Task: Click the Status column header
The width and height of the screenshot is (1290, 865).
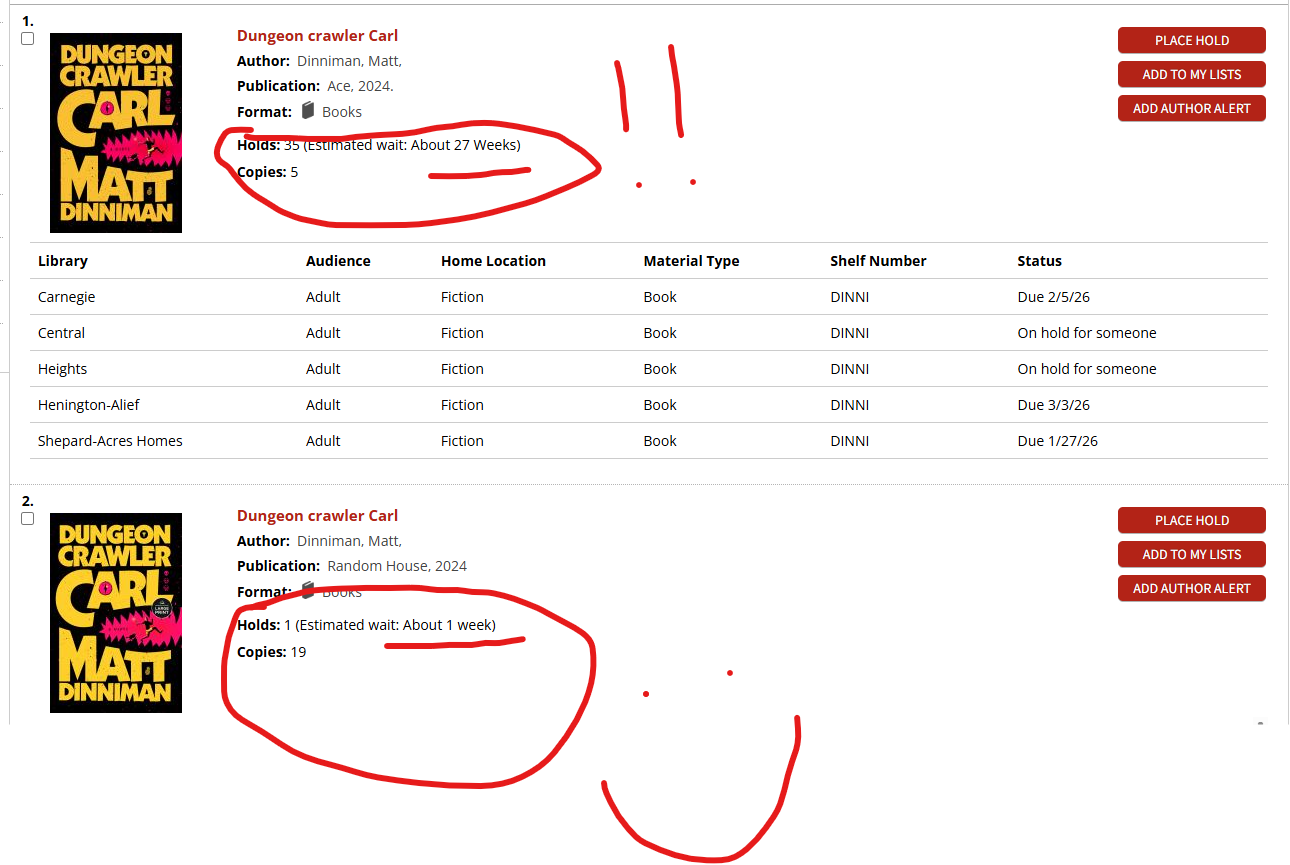Action: tap(1039, 261)
